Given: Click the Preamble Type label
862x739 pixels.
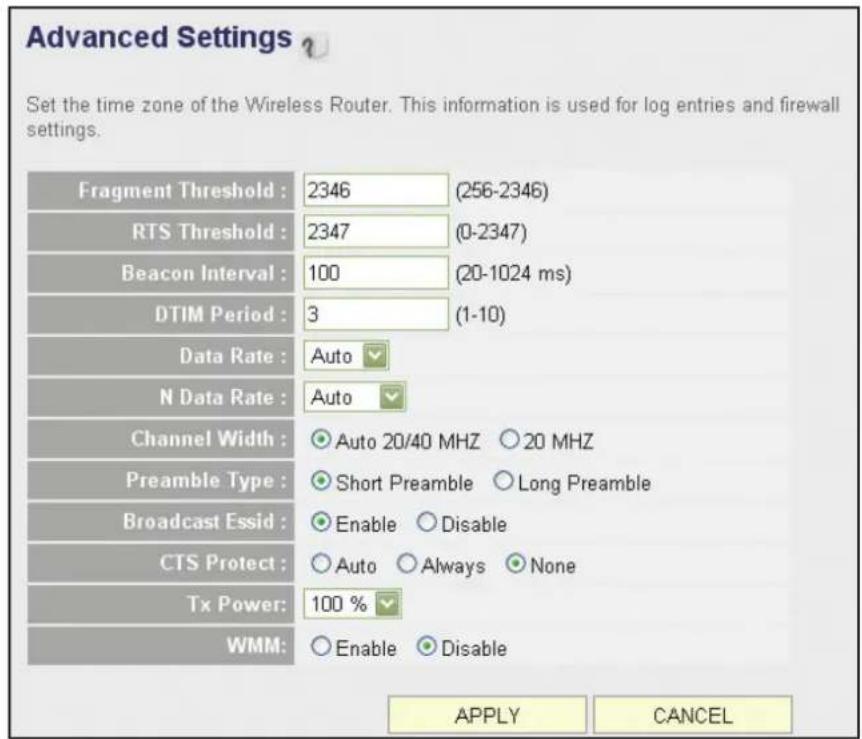Looking at the screenshot, I should tap(207, 480).
